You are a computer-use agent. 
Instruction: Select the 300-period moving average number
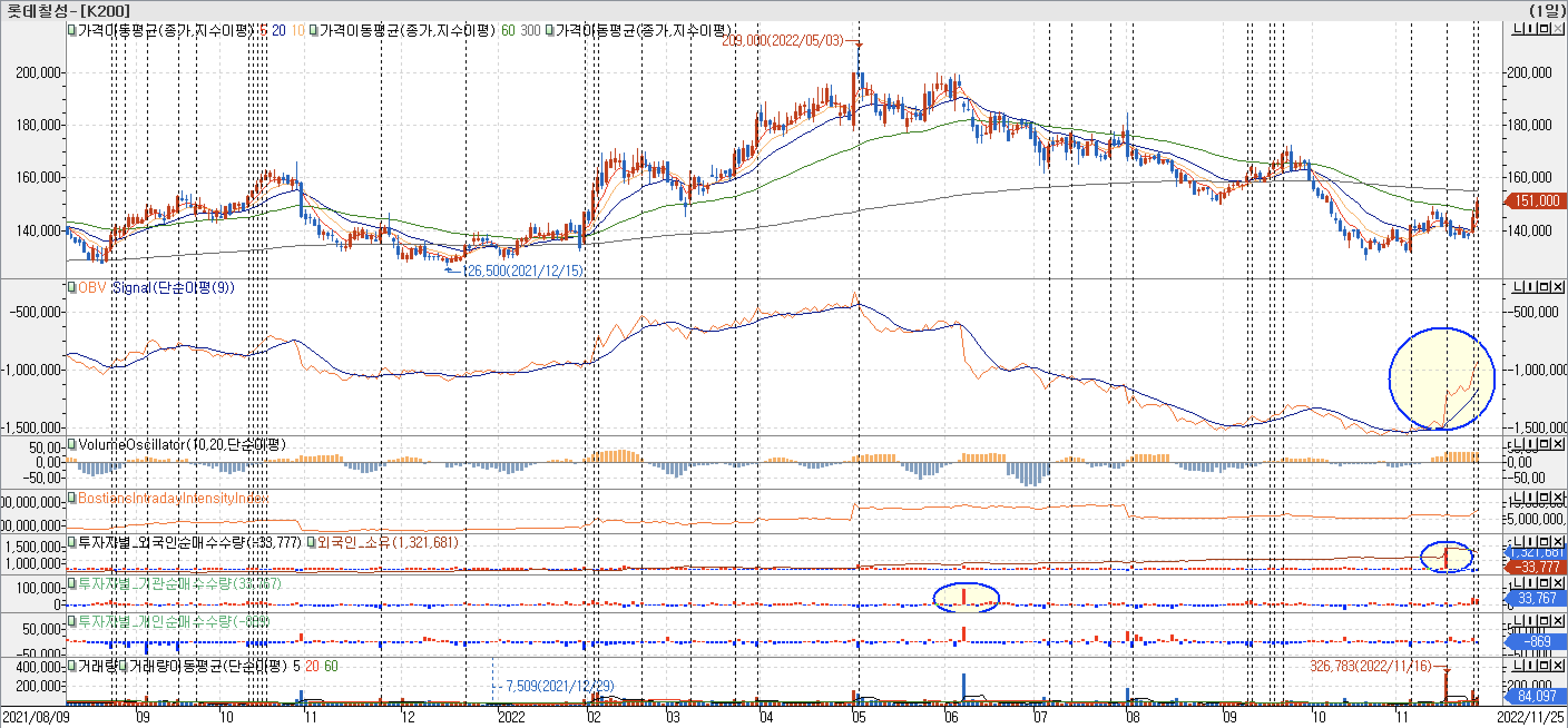coord(530,30)
